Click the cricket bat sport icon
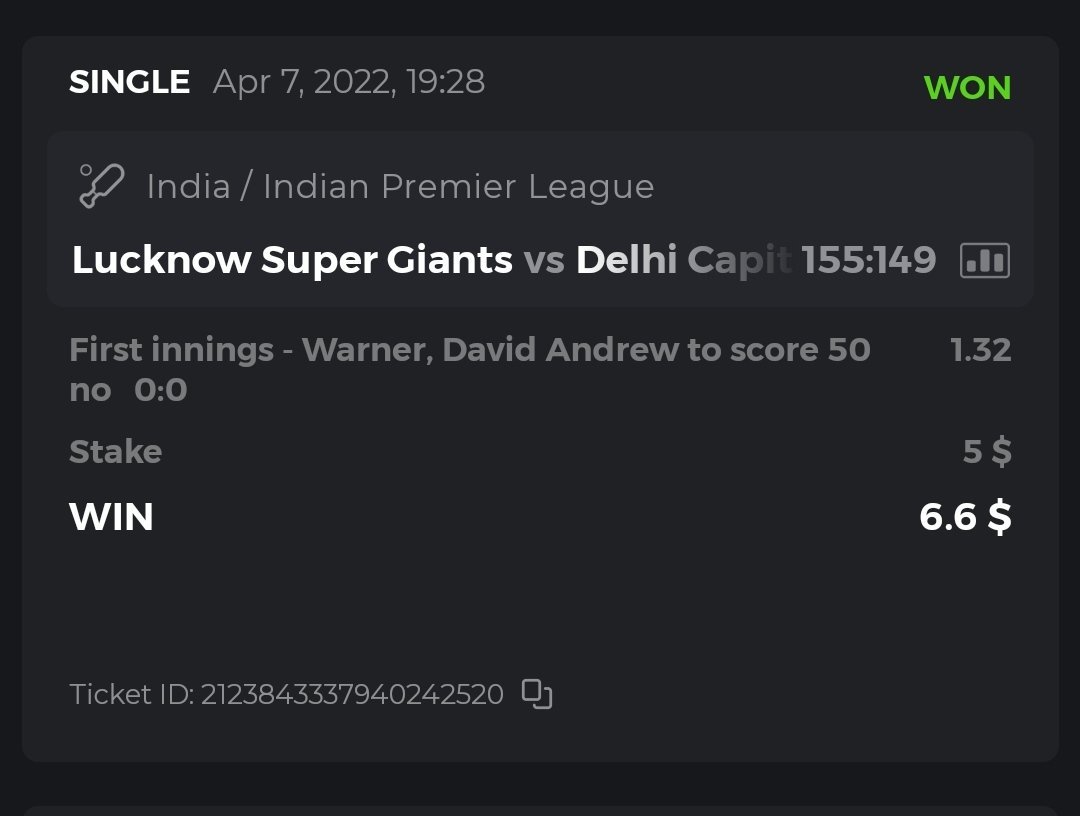The image size is (1080, 816). click(101, 186)
